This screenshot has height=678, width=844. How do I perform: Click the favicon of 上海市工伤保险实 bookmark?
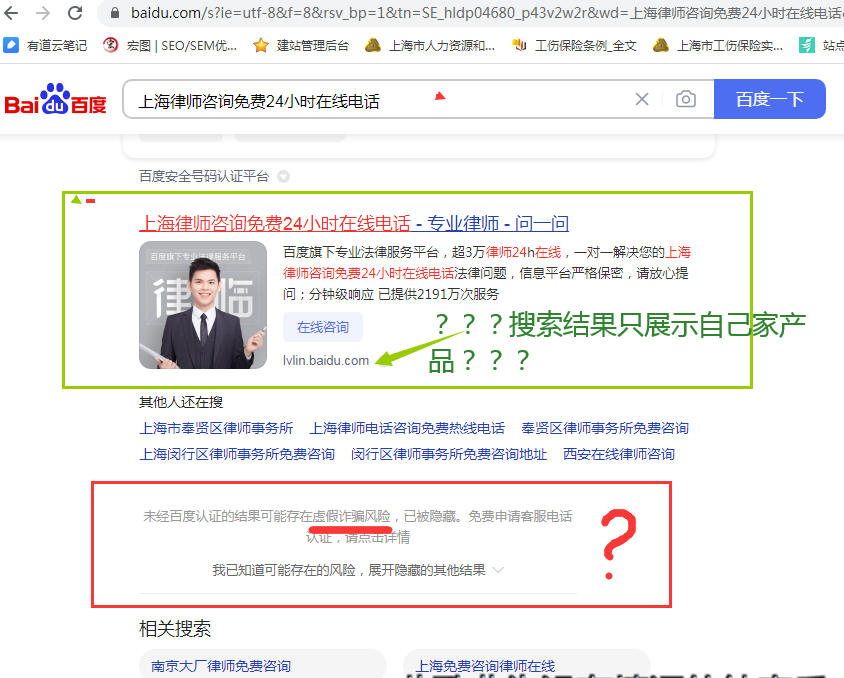[x=660, y=45]
